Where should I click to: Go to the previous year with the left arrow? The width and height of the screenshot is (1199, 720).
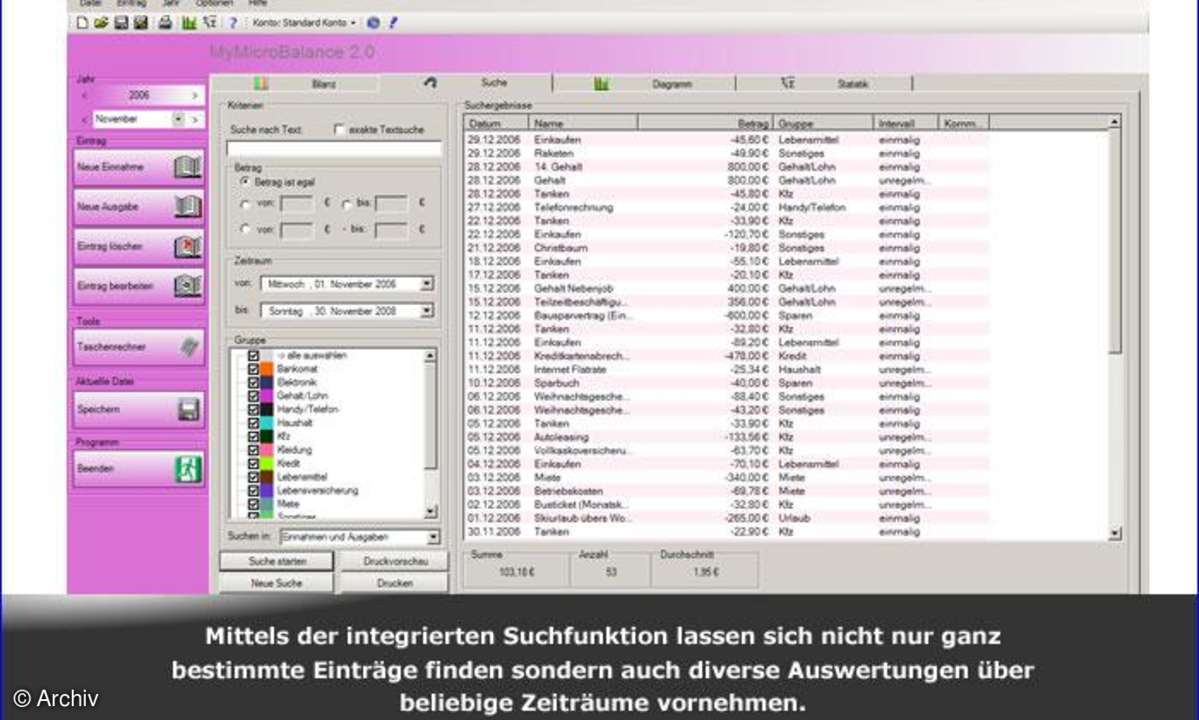point(84,96)
